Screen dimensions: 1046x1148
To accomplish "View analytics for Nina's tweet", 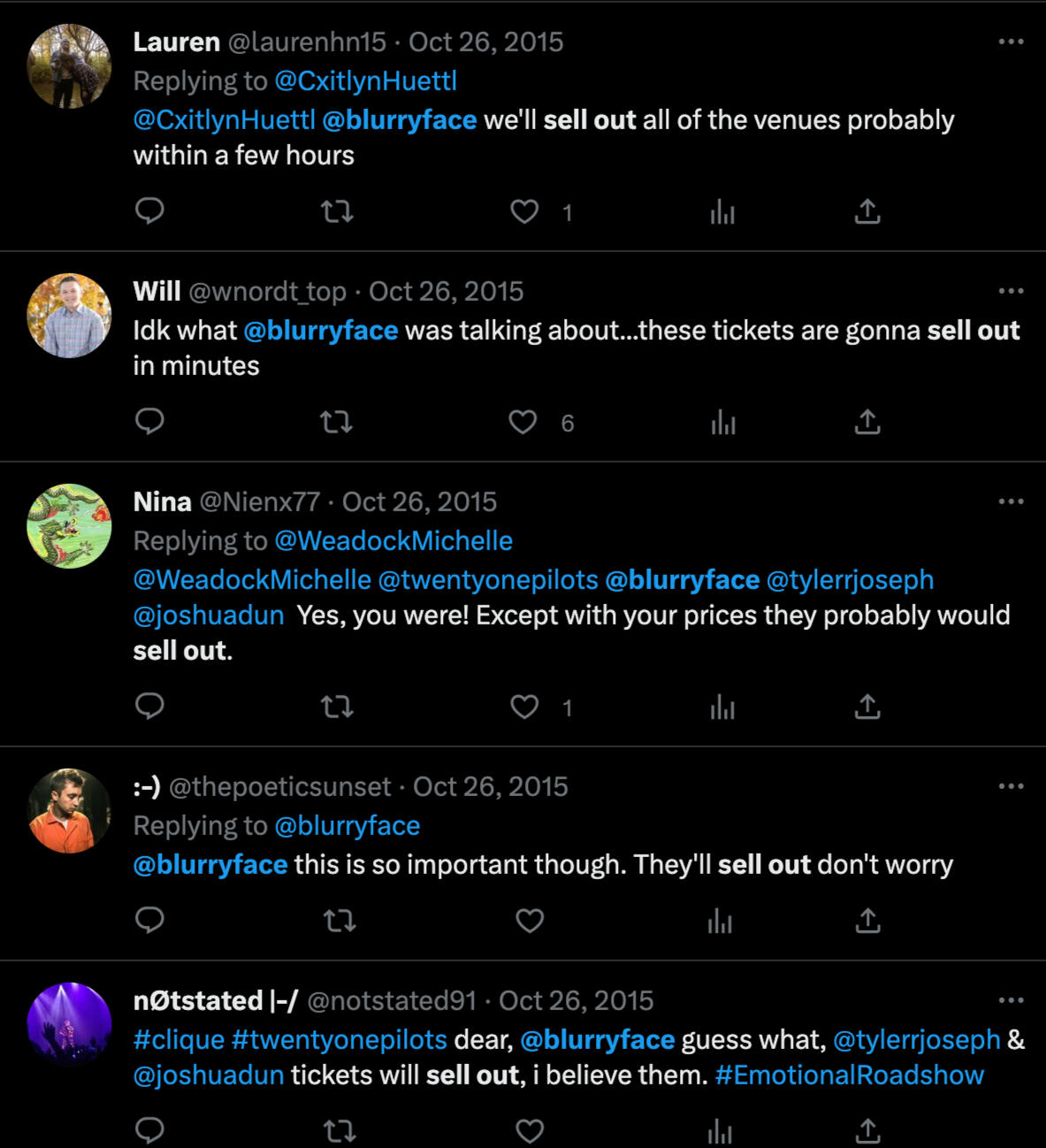I will [x=722, y=707].
